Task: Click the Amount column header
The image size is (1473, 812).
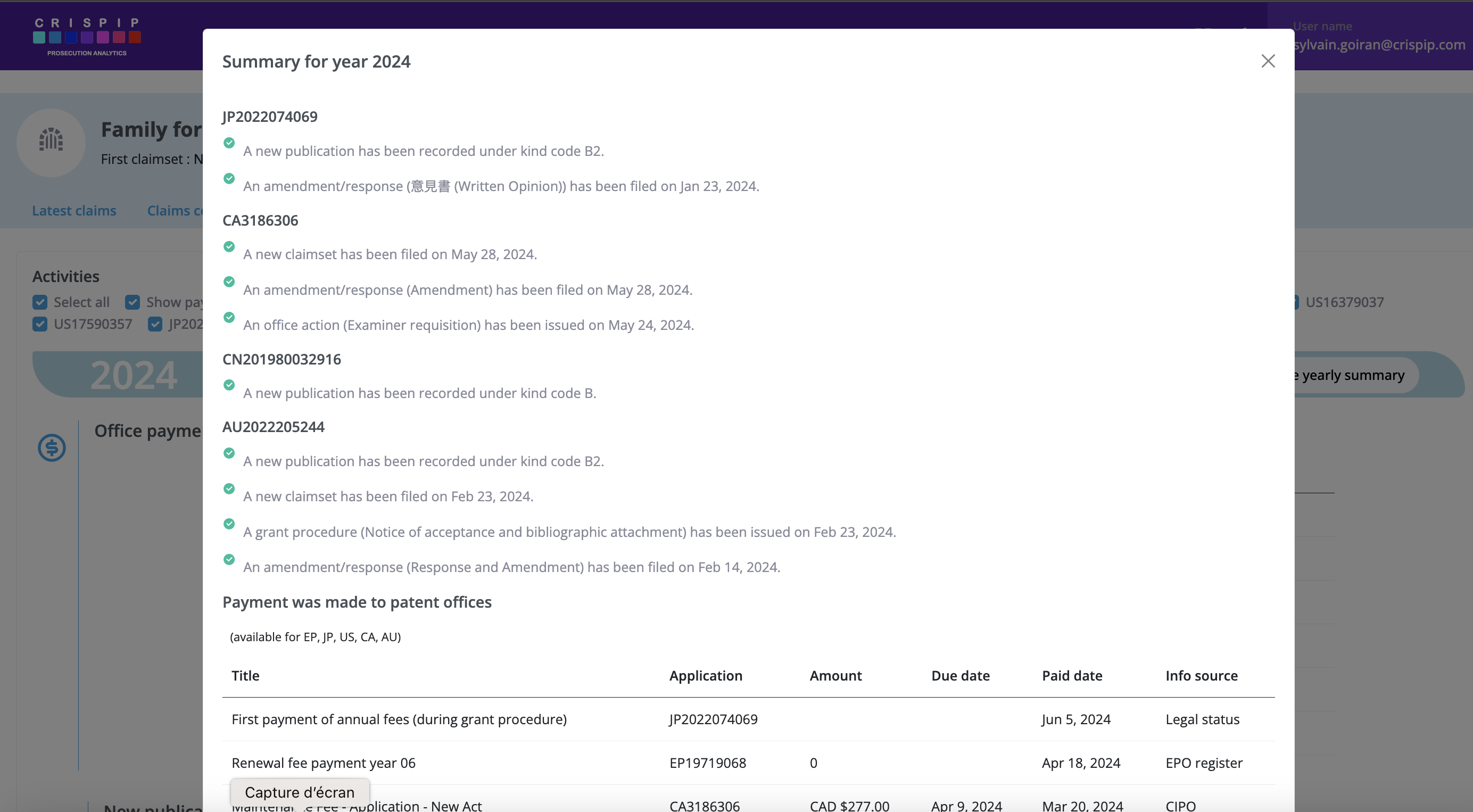Action: click(835, 675)
